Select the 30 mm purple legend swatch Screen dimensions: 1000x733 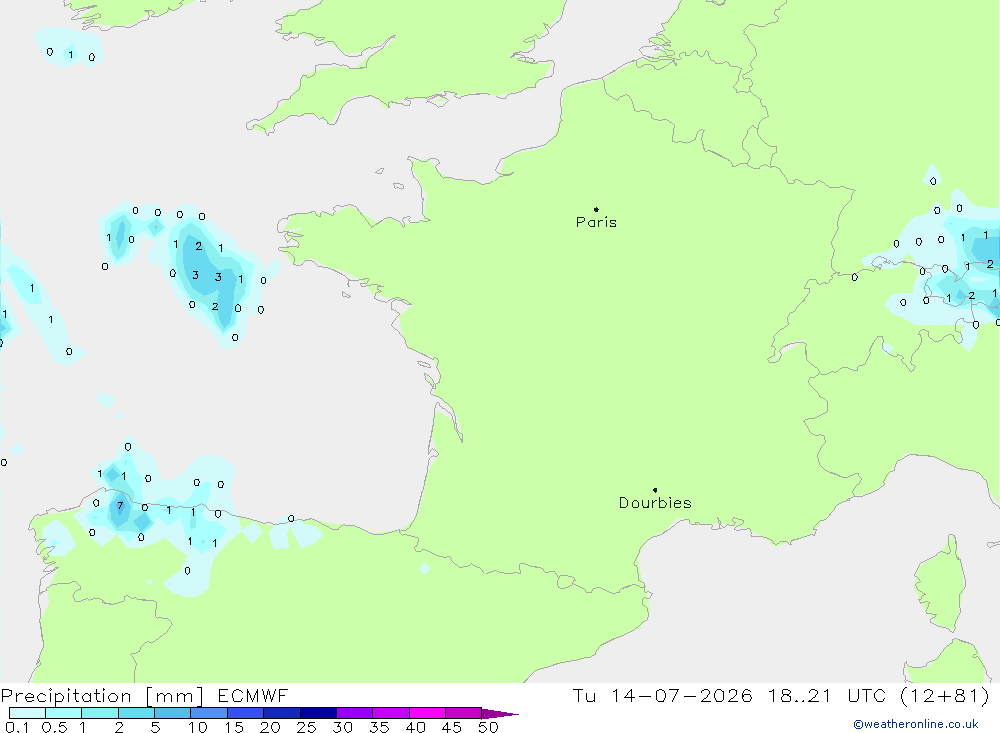click(354, 713)
